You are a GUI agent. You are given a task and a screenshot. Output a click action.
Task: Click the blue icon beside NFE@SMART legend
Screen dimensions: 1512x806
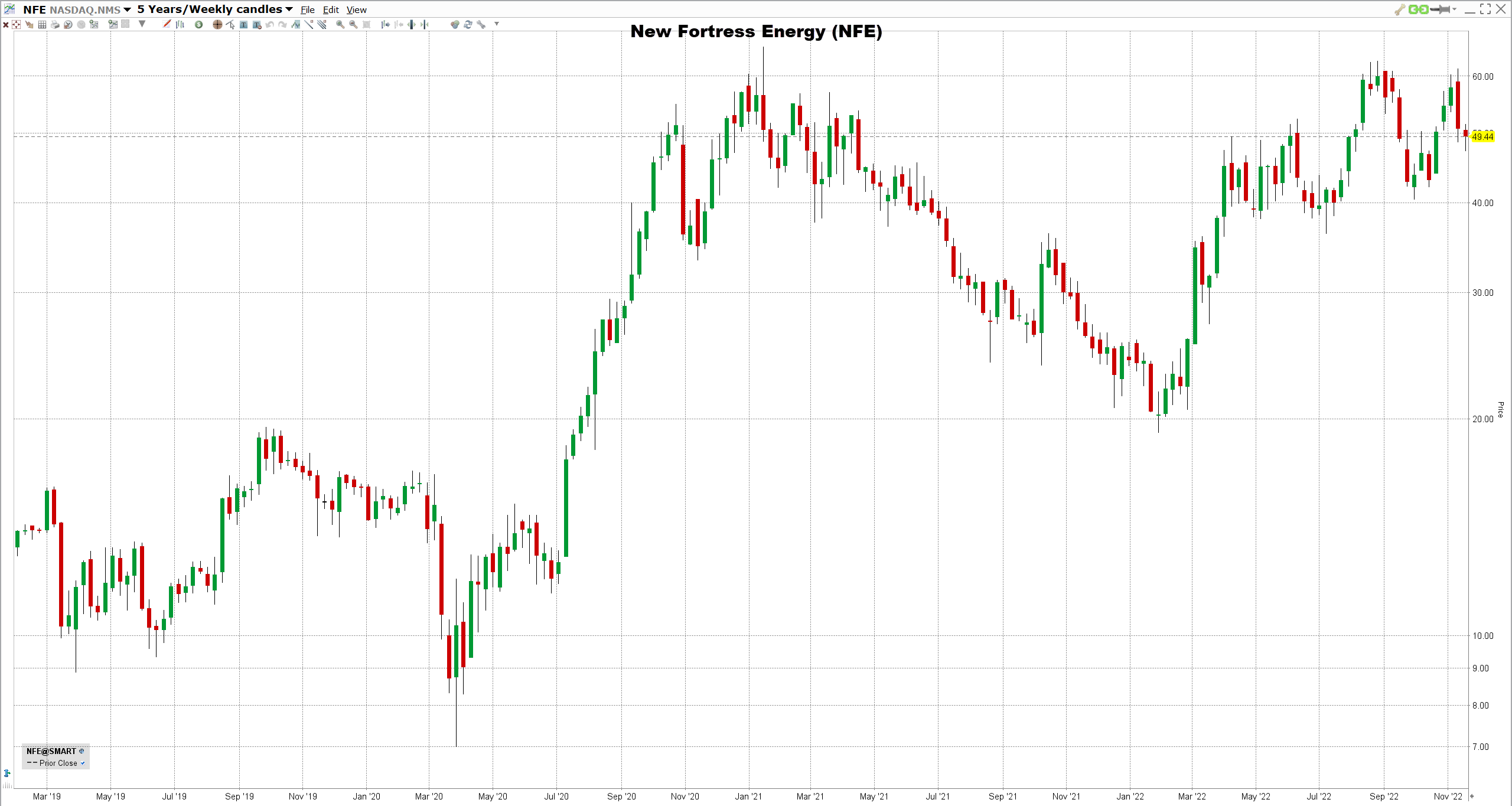[x=82, y=751]
